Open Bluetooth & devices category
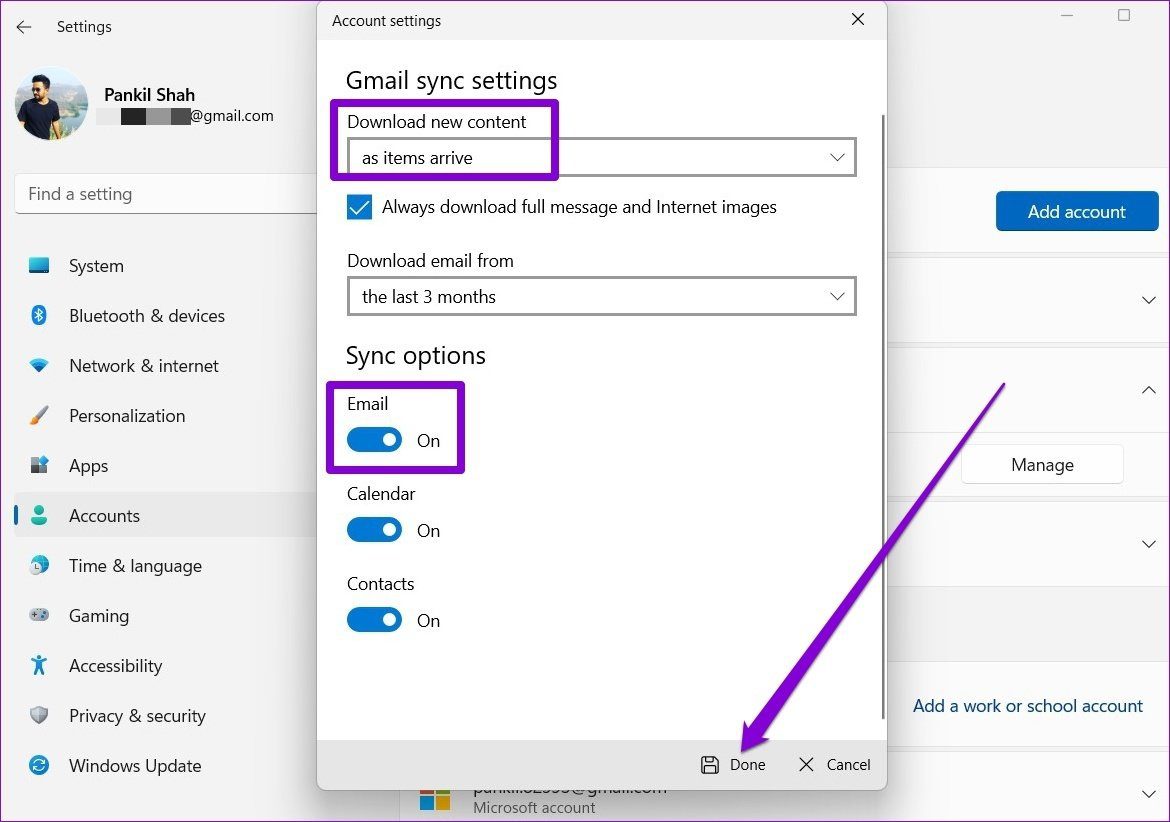Screen dimensions: 1170x822 [x=166, y=316]
